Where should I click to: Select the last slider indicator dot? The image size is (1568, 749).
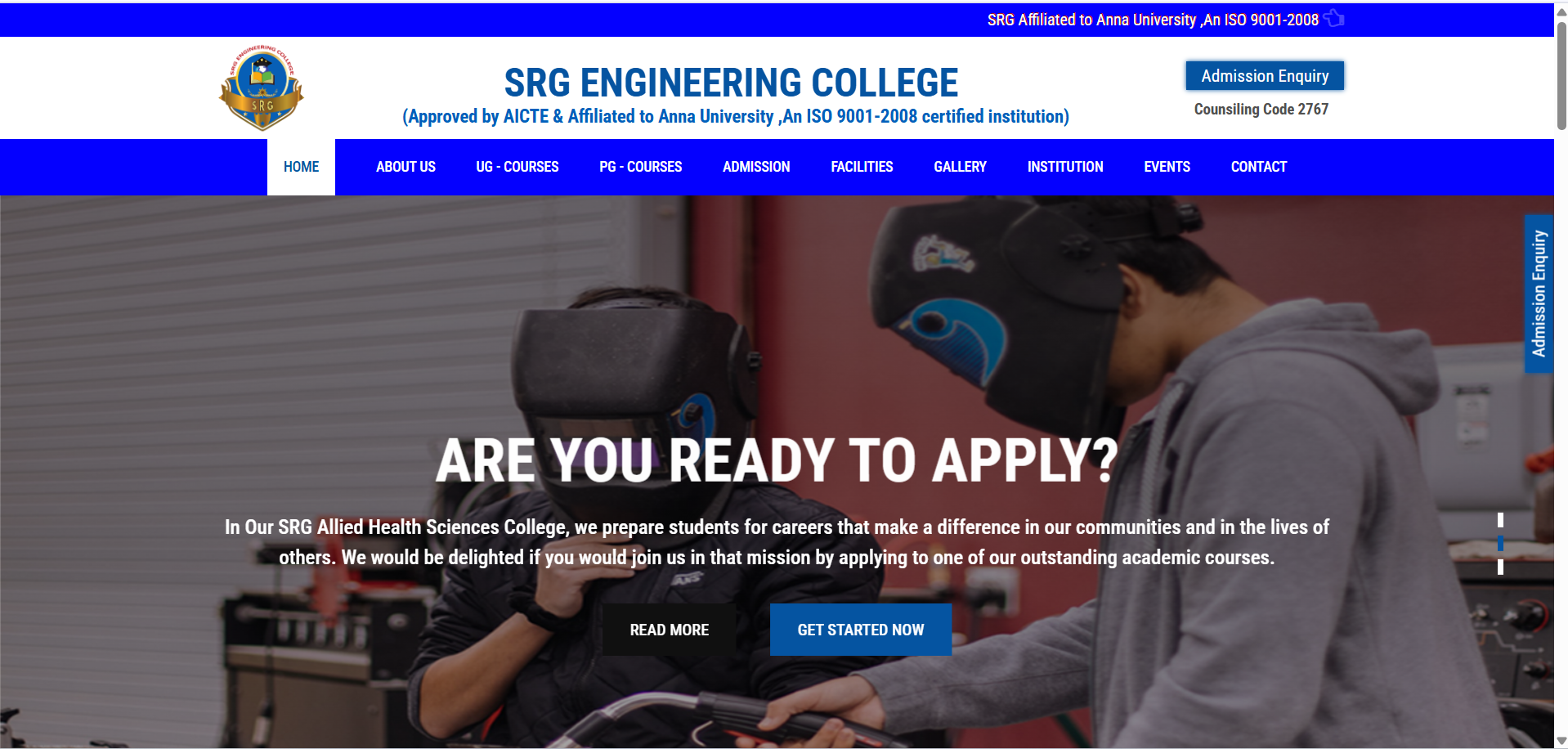tap(1500, 567)
